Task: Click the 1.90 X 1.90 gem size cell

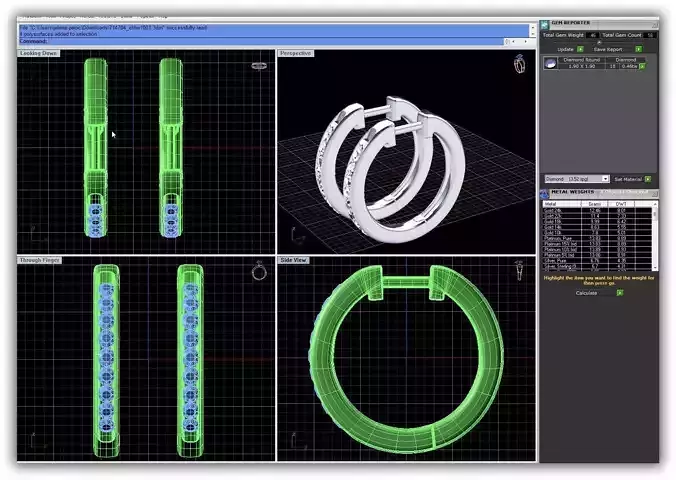Action: [582, 66]
